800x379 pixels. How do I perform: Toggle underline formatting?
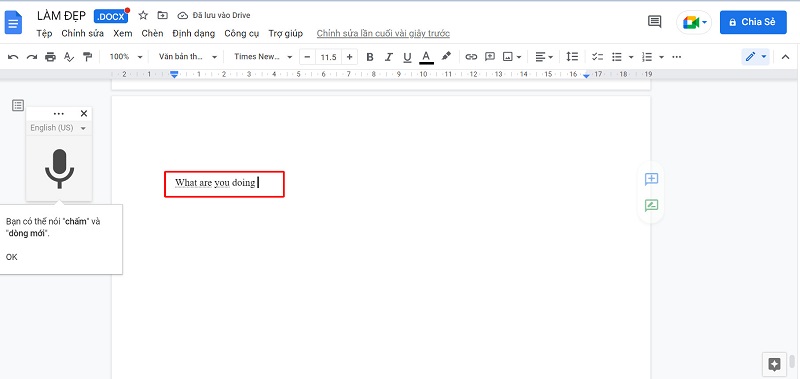[407, 57]
